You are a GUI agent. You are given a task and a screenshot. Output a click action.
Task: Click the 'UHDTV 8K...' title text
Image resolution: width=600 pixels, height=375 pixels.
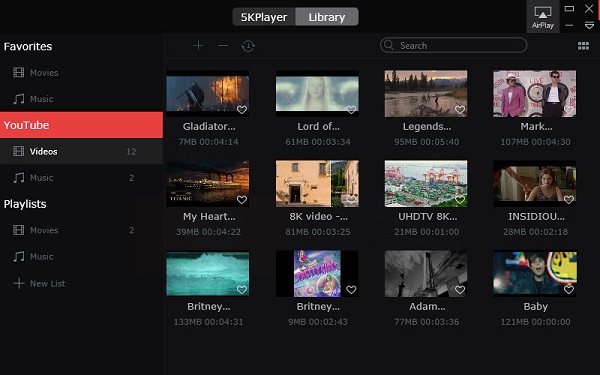(427, 217)
